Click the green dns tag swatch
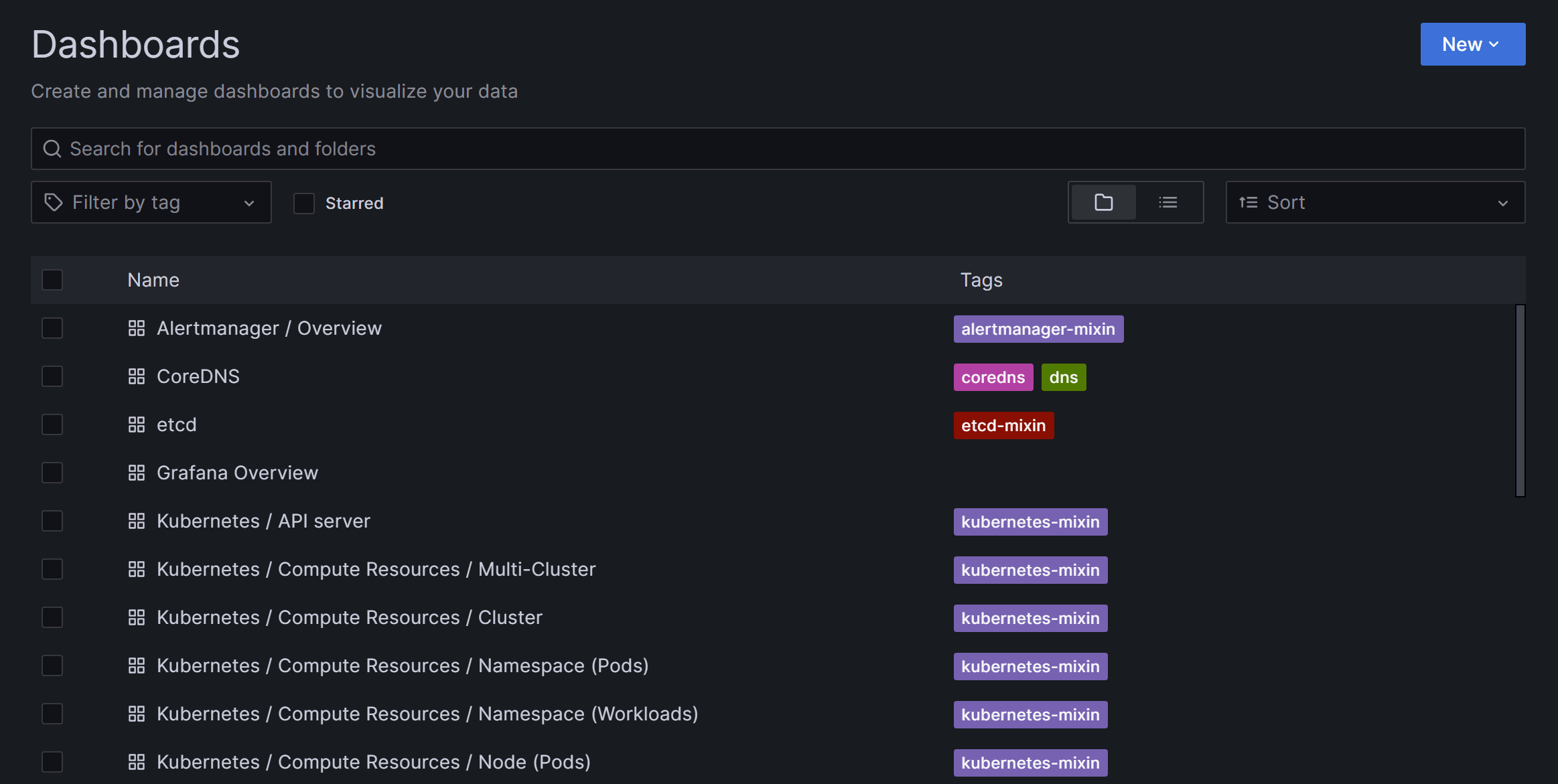The height and width of the screenshot is (784, 1558). tap(1063, 377)
